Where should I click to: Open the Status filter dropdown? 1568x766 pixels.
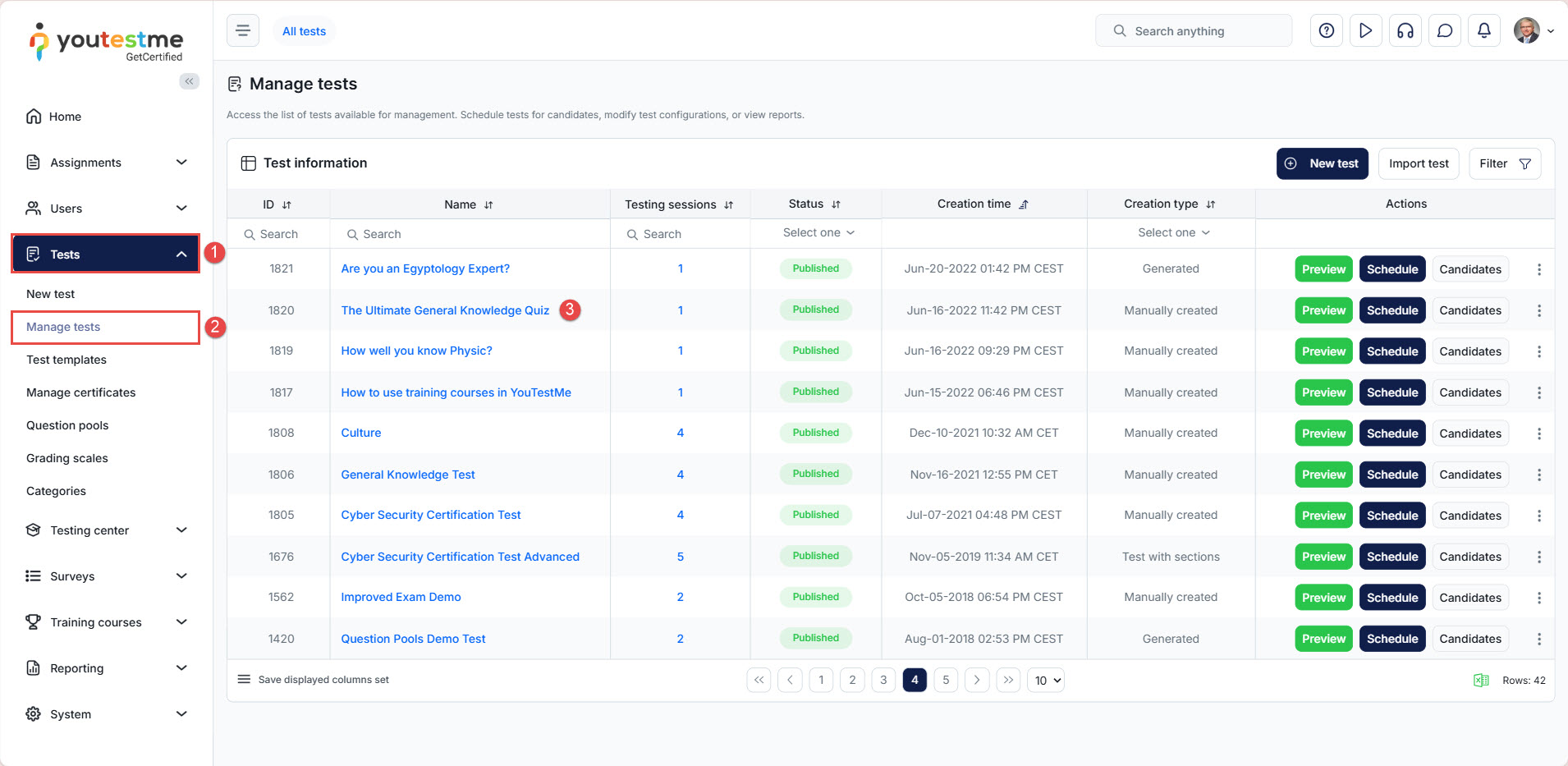pyautogui.click(x=818, y=233)
